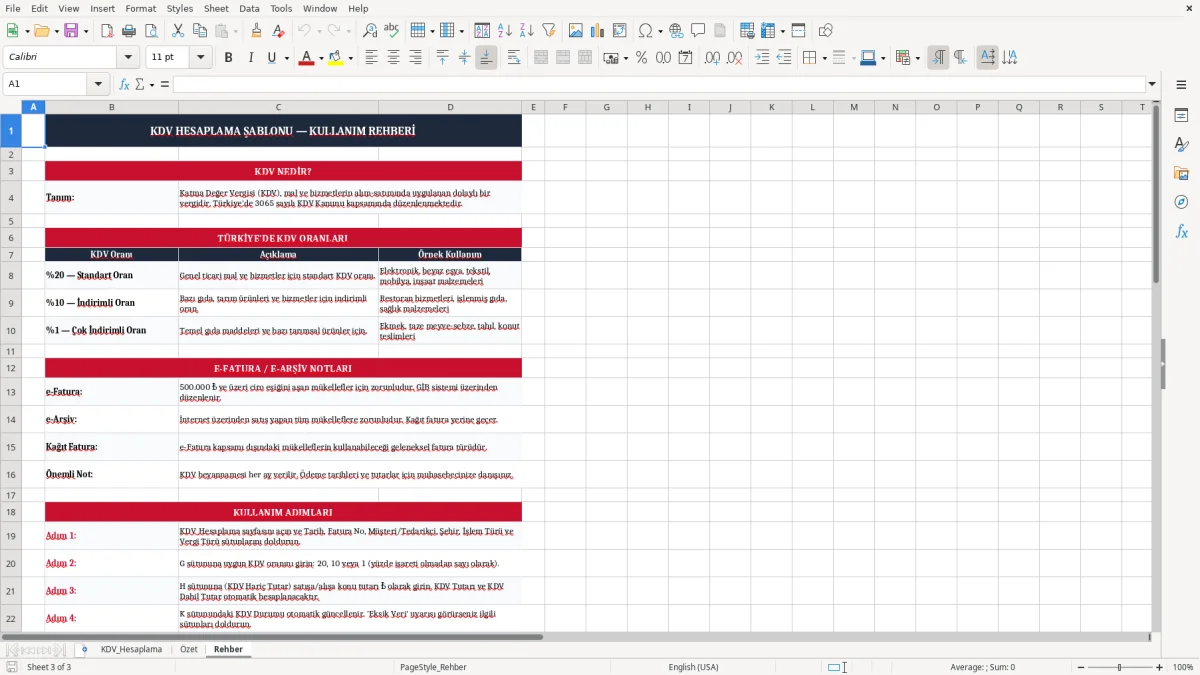Toggle print preview
Viewport: 1200px width, 675px height.
(x=151, y=31)
